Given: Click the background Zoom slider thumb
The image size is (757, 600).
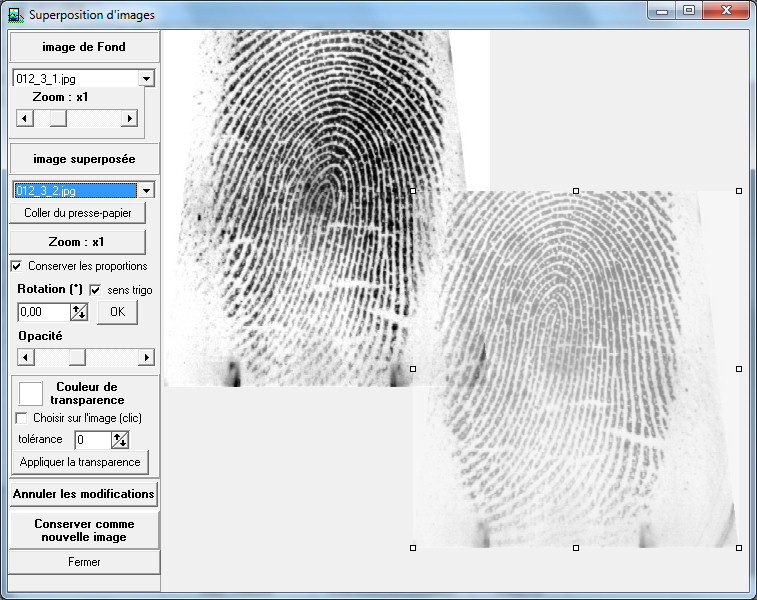Looking at the screenshot, I should click(x=58, y=118).
